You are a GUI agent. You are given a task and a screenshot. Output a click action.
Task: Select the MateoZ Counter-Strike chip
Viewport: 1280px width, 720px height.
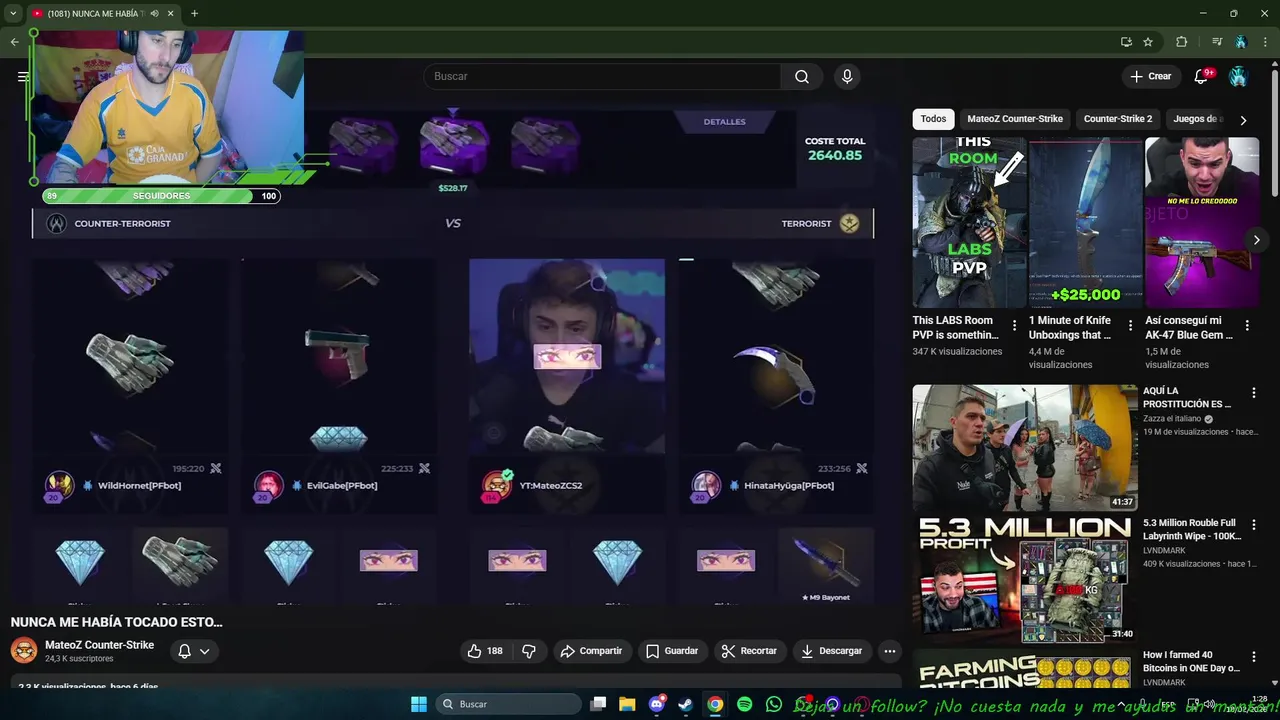[x=1015, y=119]
